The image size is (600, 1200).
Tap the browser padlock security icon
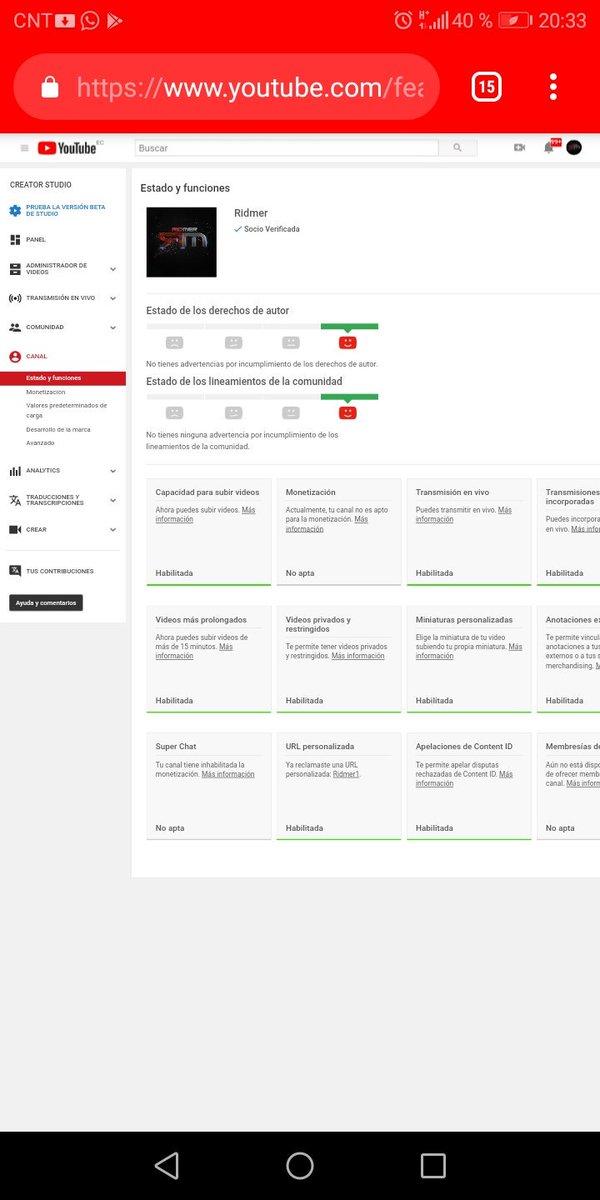click(x=49, y=88)
